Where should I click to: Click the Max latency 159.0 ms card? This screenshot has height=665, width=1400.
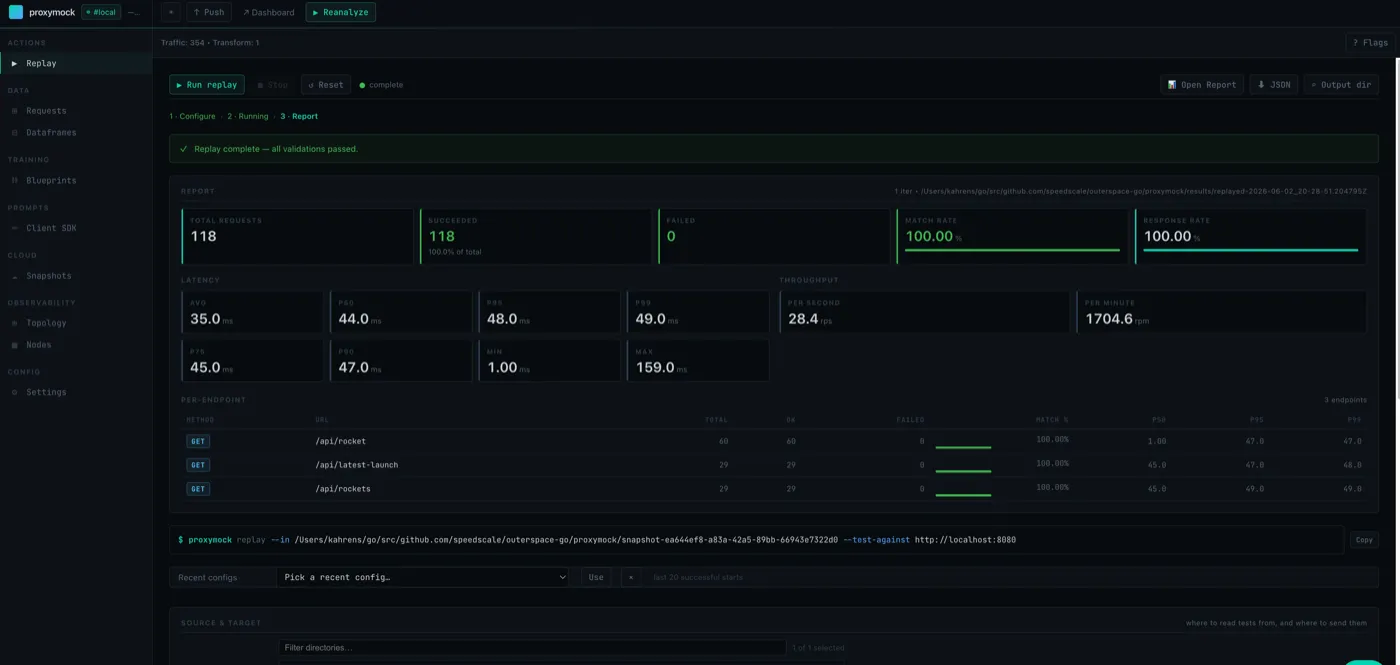coord(697,360)
